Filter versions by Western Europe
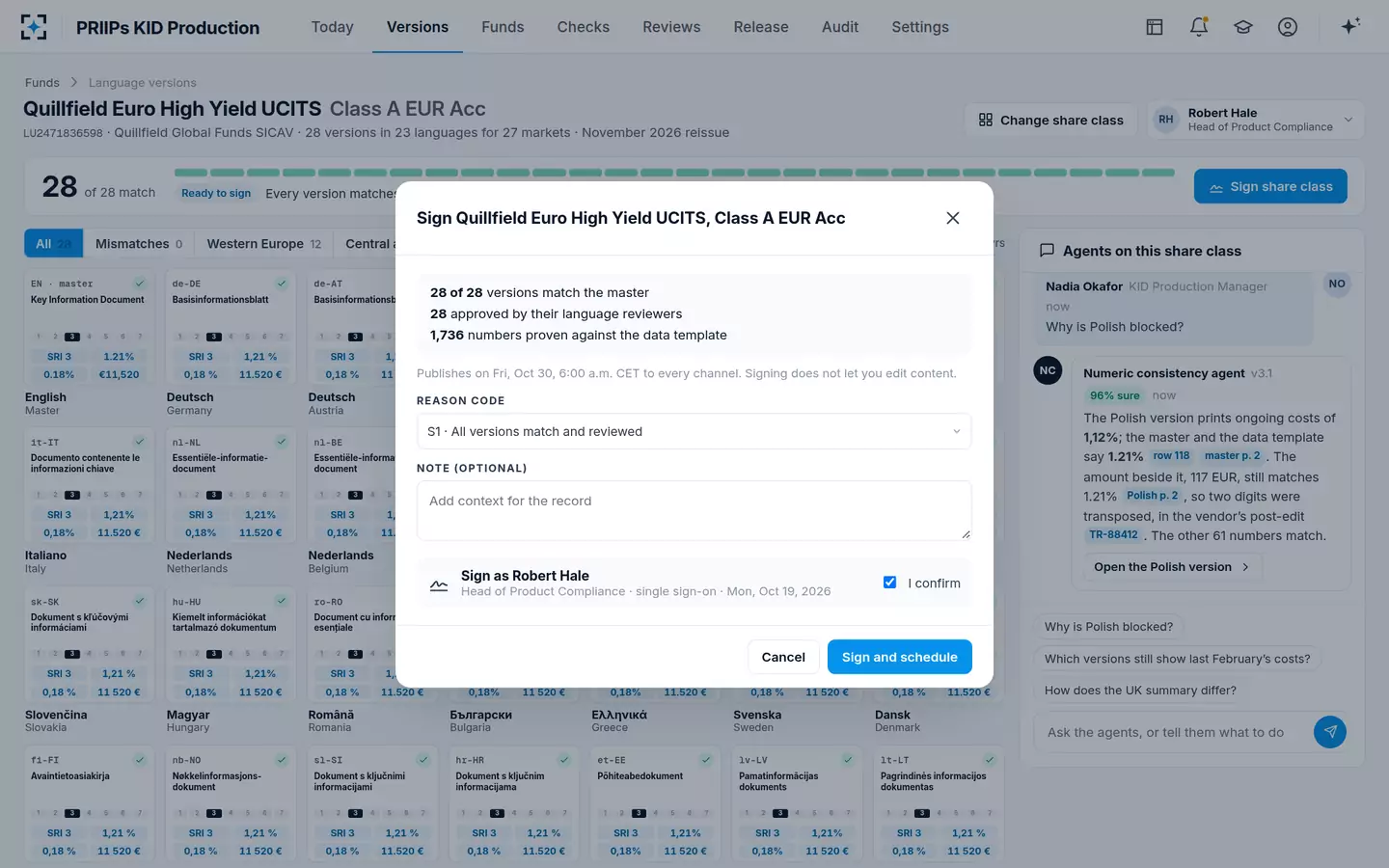This screenshot has height=868, width=1389. (x=264, y=244)
